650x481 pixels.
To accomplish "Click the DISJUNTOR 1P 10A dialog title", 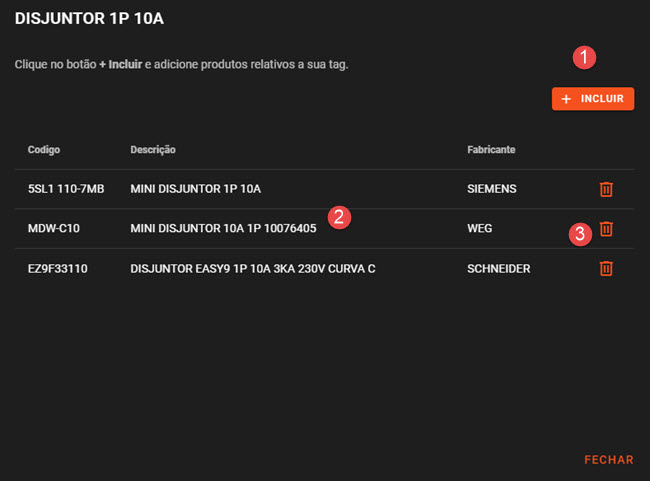I will pos(88,19).
